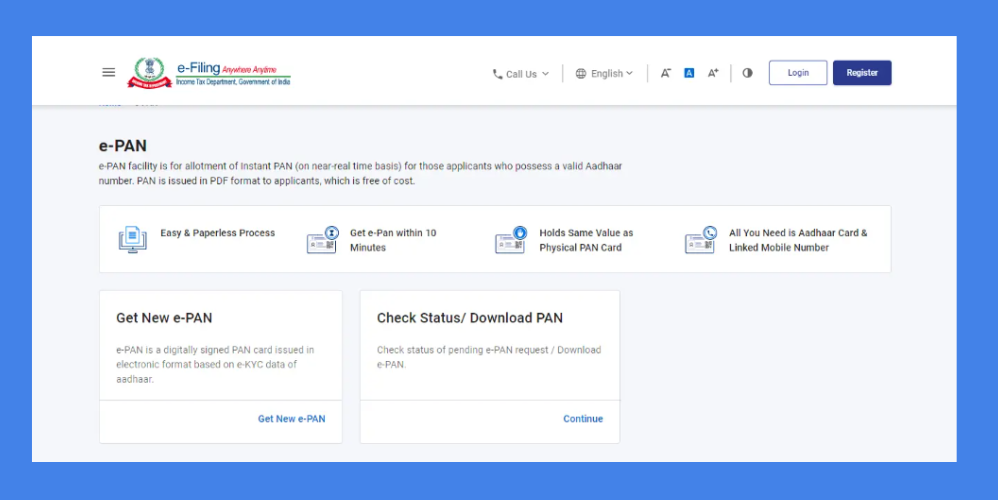The height and width of the screenshot is (500, 998).
Task: Click Check status of pending e-PAN request text
Action: [x=489, y=357]
